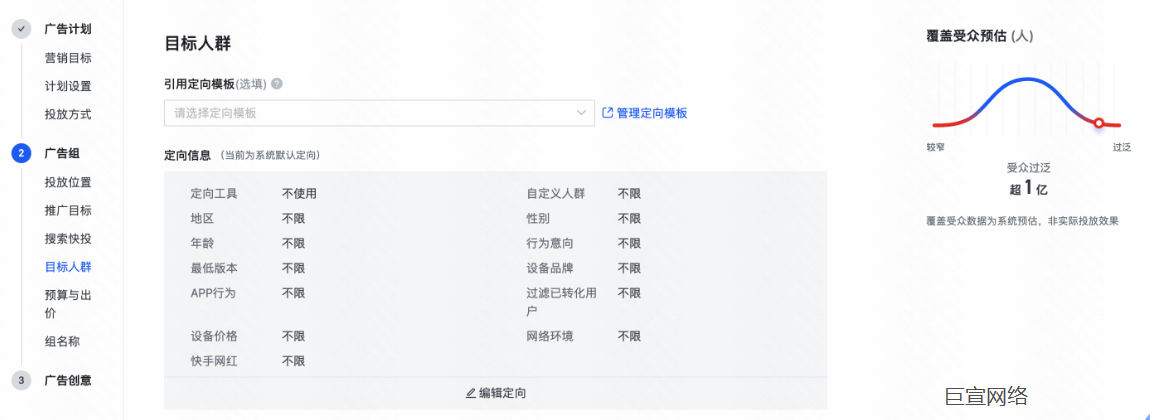Go to 广告组 step

click(62, 153)
